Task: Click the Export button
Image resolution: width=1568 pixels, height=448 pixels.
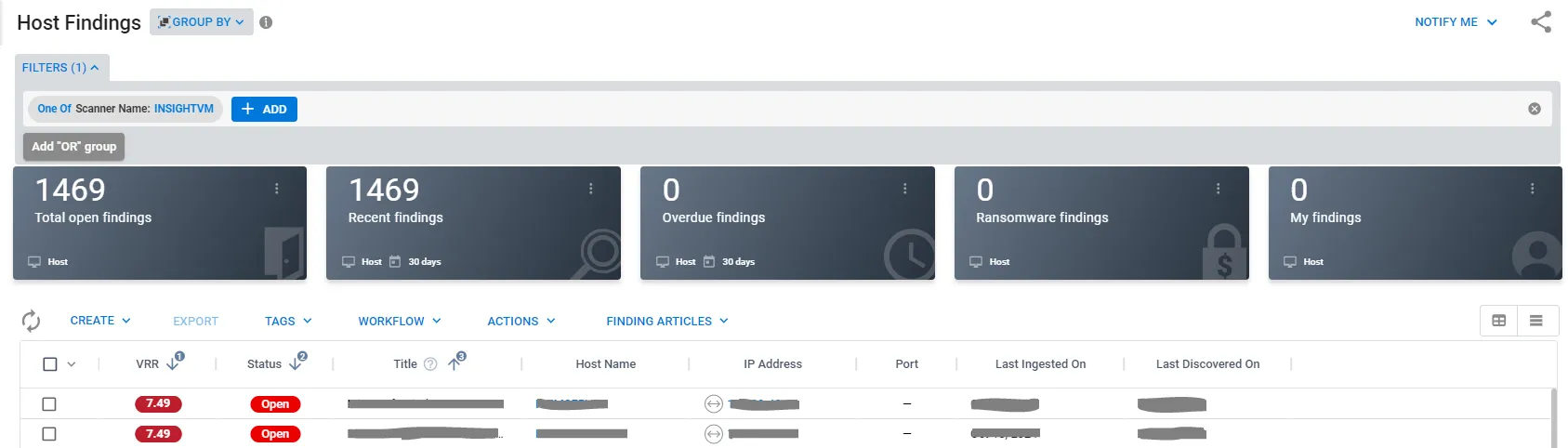Action: pos(195,322)
